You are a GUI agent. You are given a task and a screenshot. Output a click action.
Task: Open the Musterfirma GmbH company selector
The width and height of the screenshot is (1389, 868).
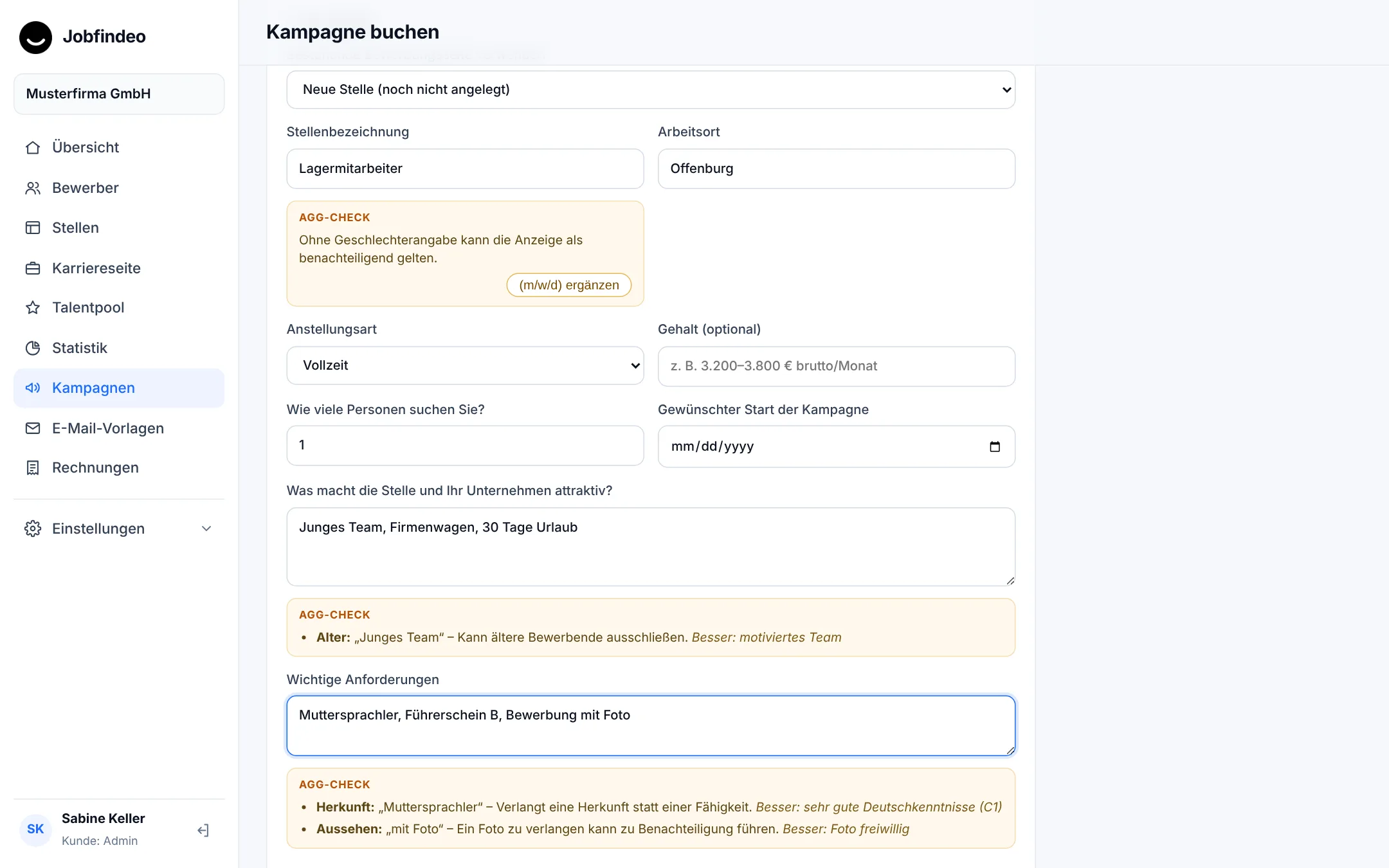[x=119, y=94]
